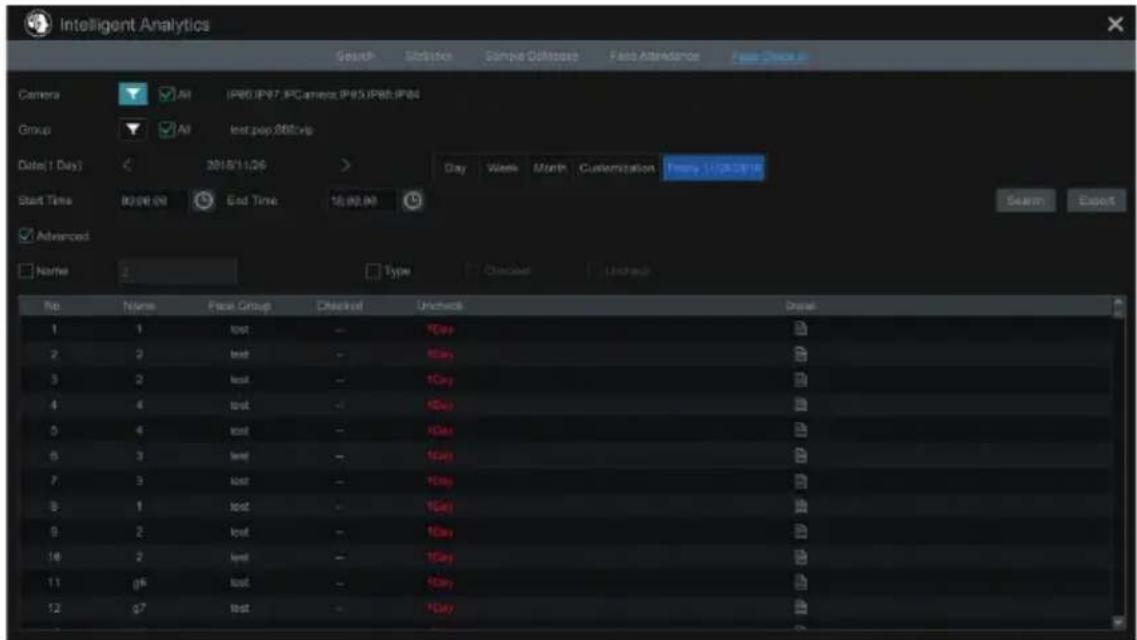Open detail icon for the g6 row

pyautogui.click(x=801, y=583)
